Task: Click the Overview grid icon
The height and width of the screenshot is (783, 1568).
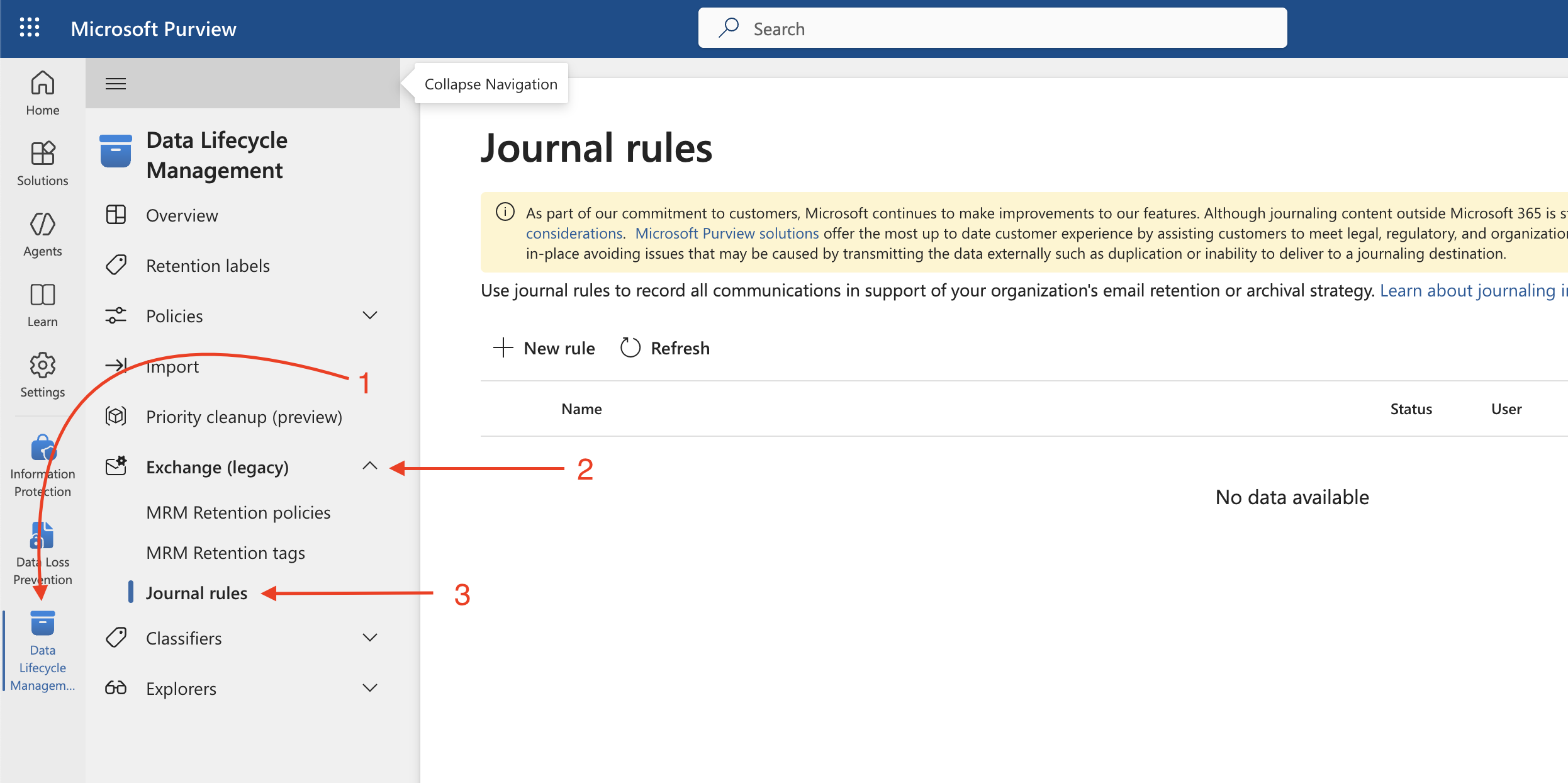Action: pyautogui.click(x=116, y=215)
